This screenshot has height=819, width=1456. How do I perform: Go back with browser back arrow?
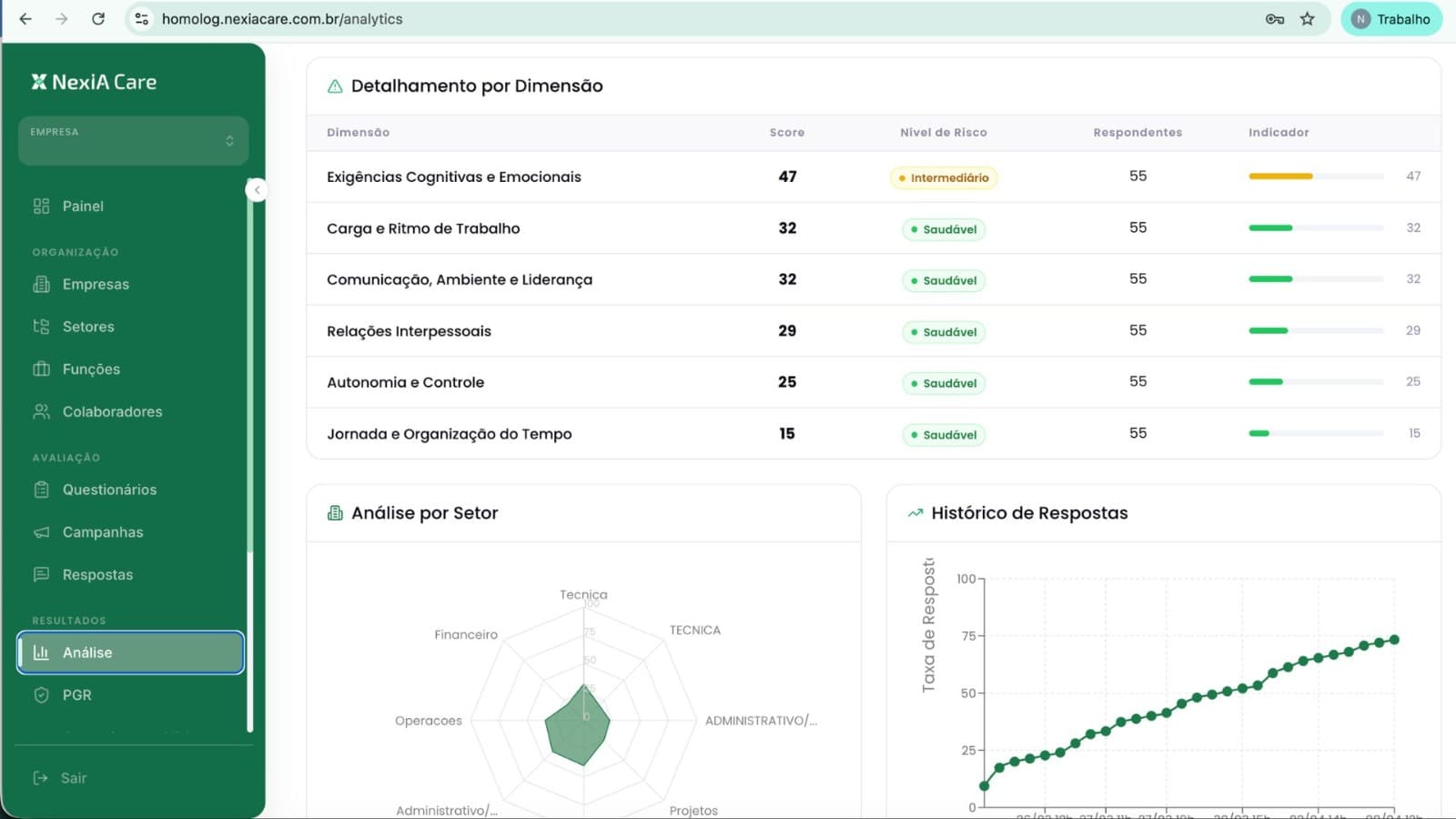coord(25,18)
